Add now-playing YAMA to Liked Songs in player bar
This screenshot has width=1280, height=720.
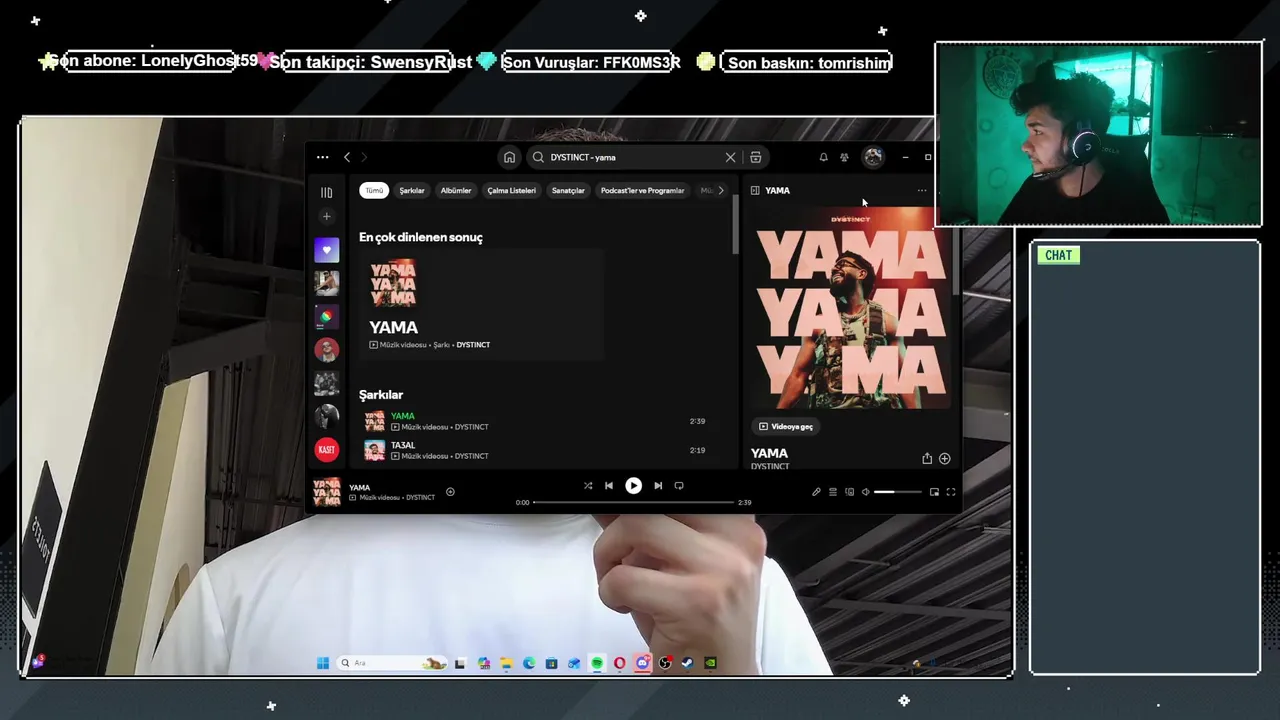(450, 492)
